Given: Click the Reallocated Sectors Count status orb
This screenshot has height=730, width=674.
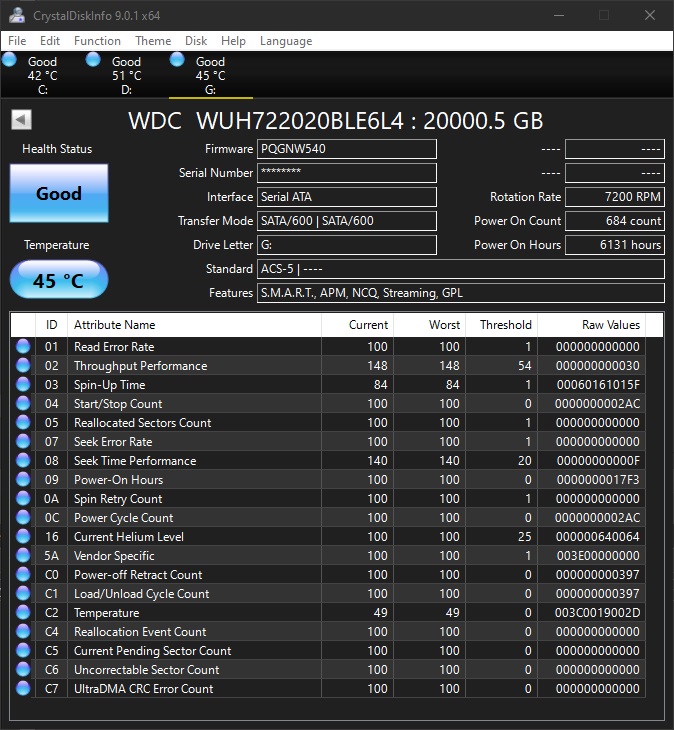Looking at the screenshot, I should point(23,422).
